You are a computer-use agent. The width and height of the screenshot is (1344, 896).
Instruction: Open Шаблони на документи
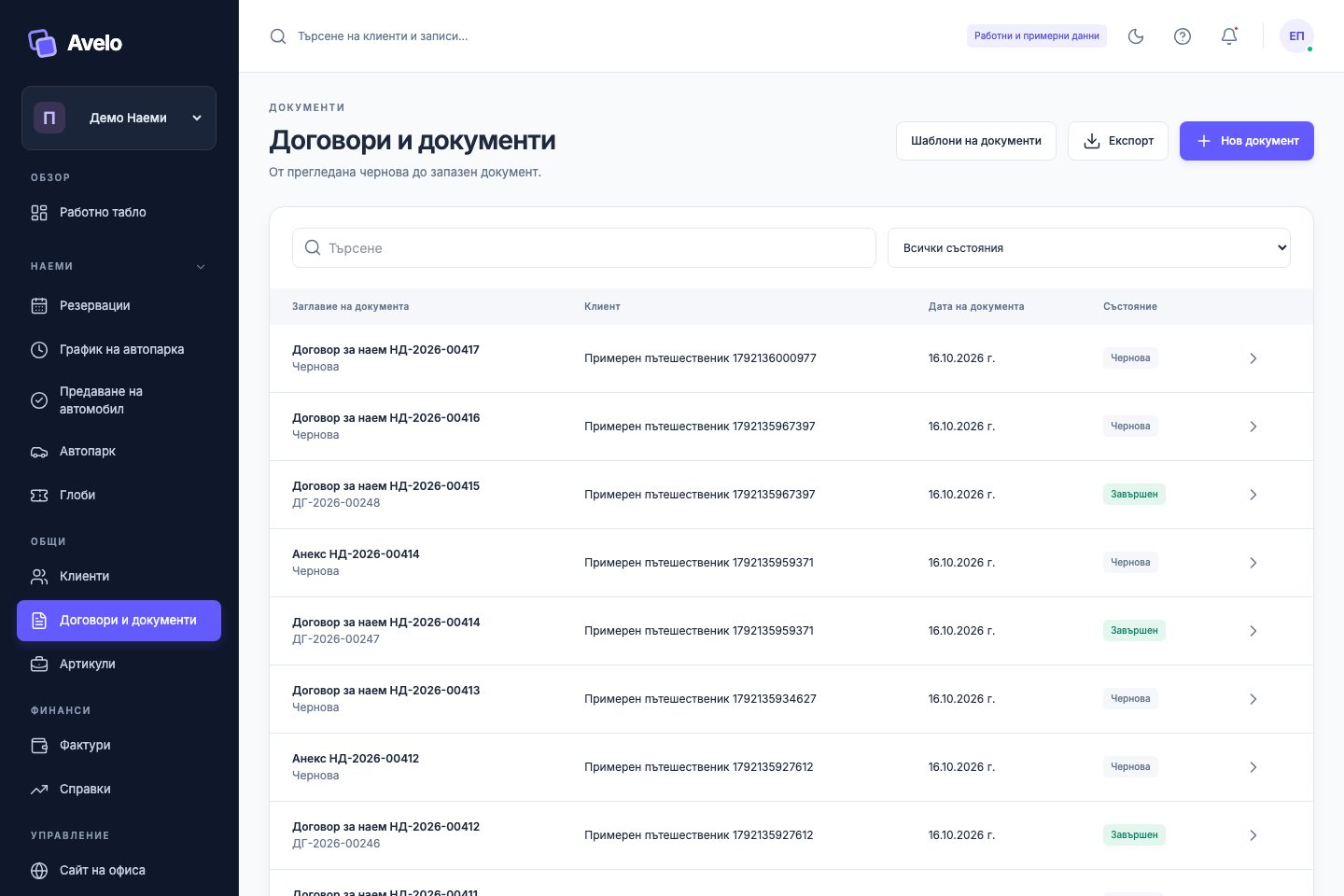pos(976,141)
